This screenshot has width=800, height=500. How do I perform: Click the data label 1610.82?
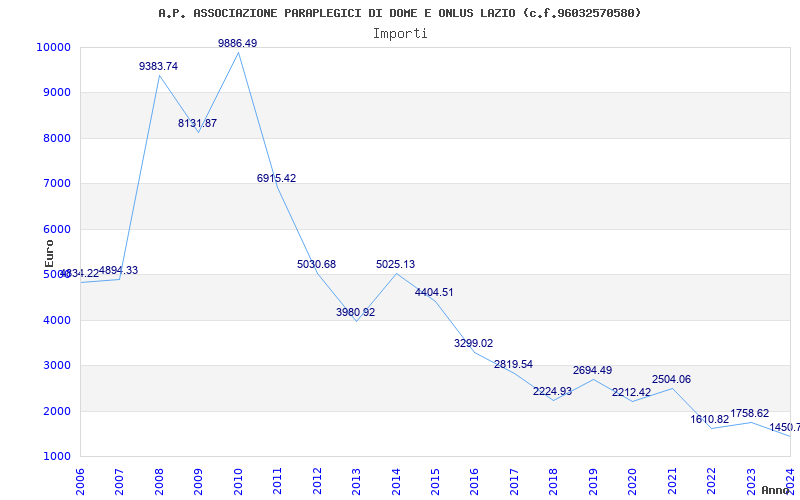tap(710, 420)
